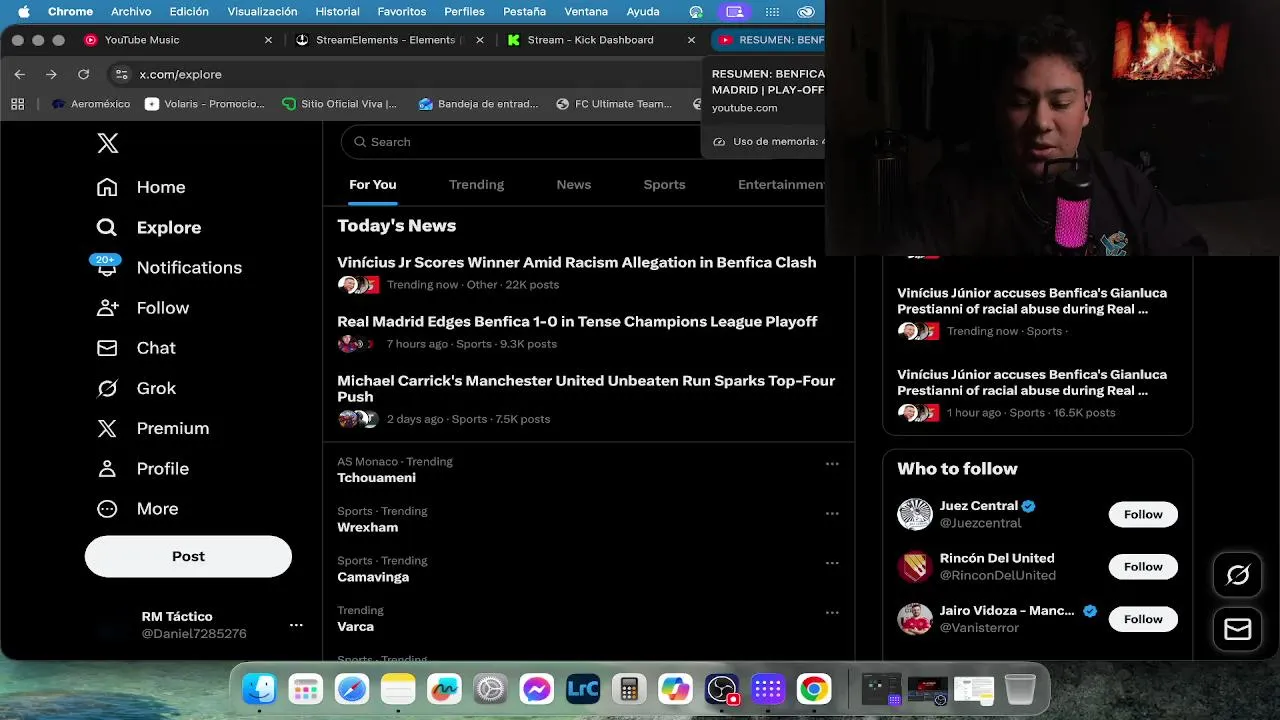Open the Camavinga trending topic

click(x=373, y=577)
